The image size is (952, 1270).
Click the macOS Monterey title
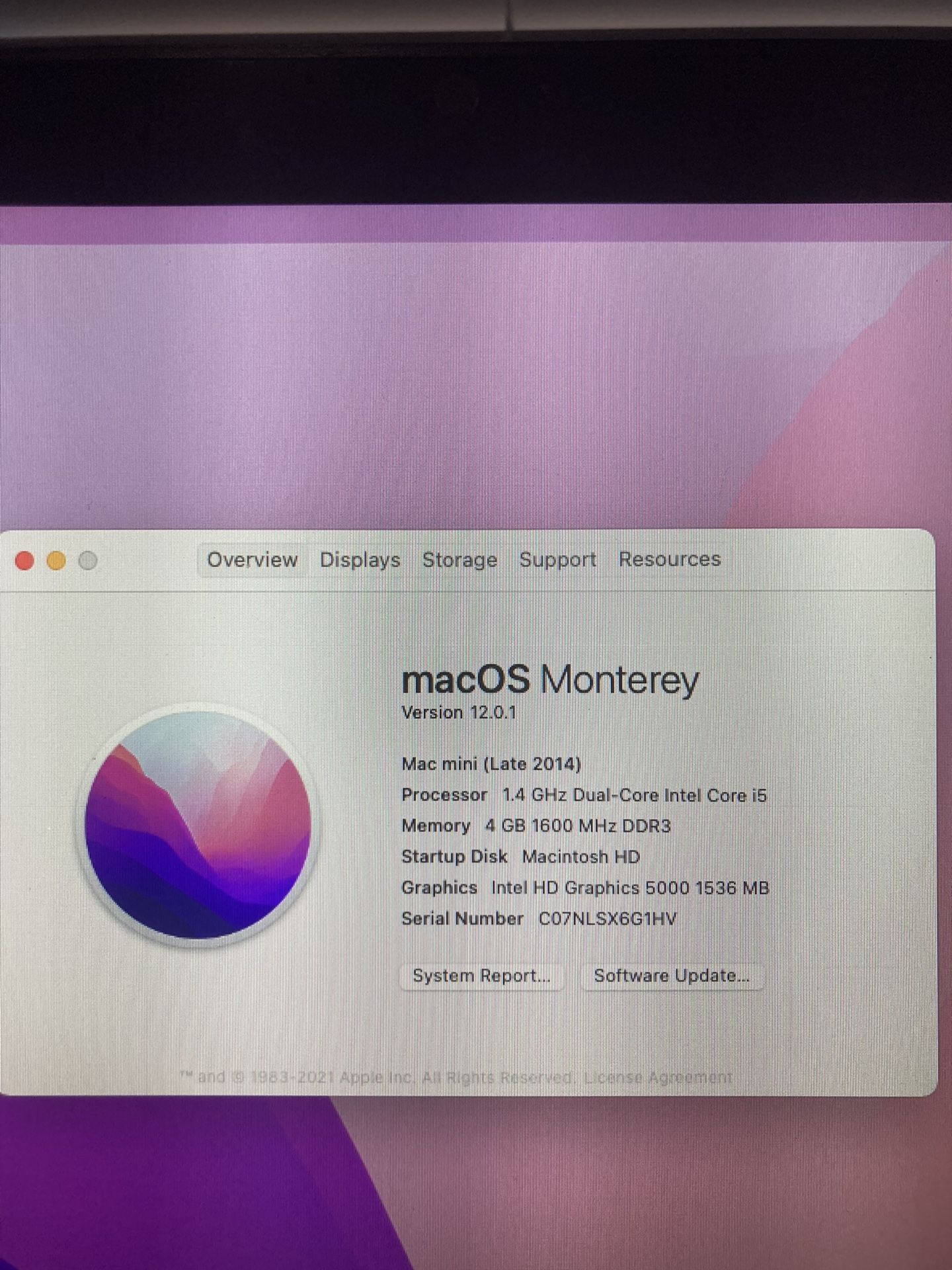550,679
